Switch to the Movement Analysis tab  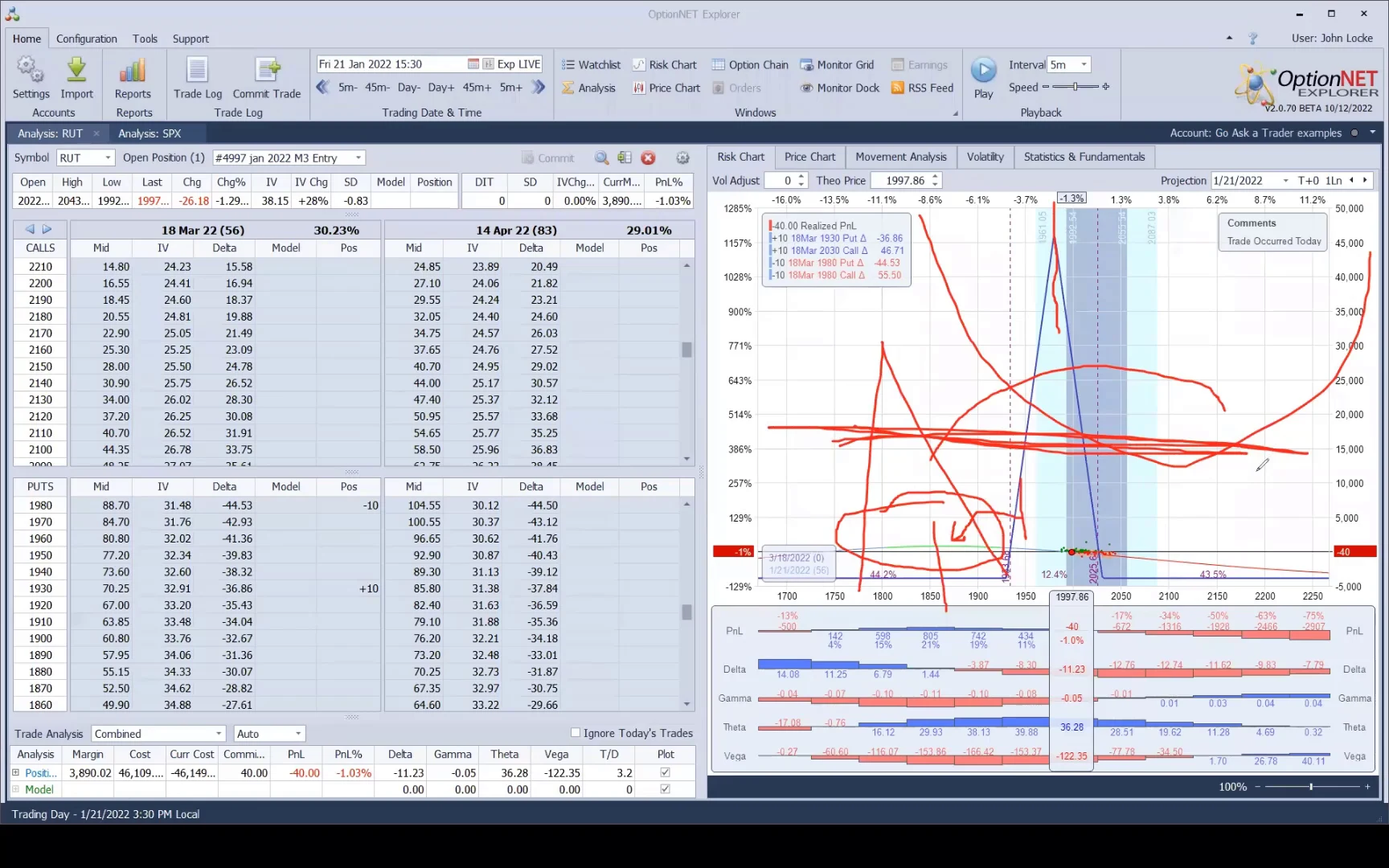901,157
